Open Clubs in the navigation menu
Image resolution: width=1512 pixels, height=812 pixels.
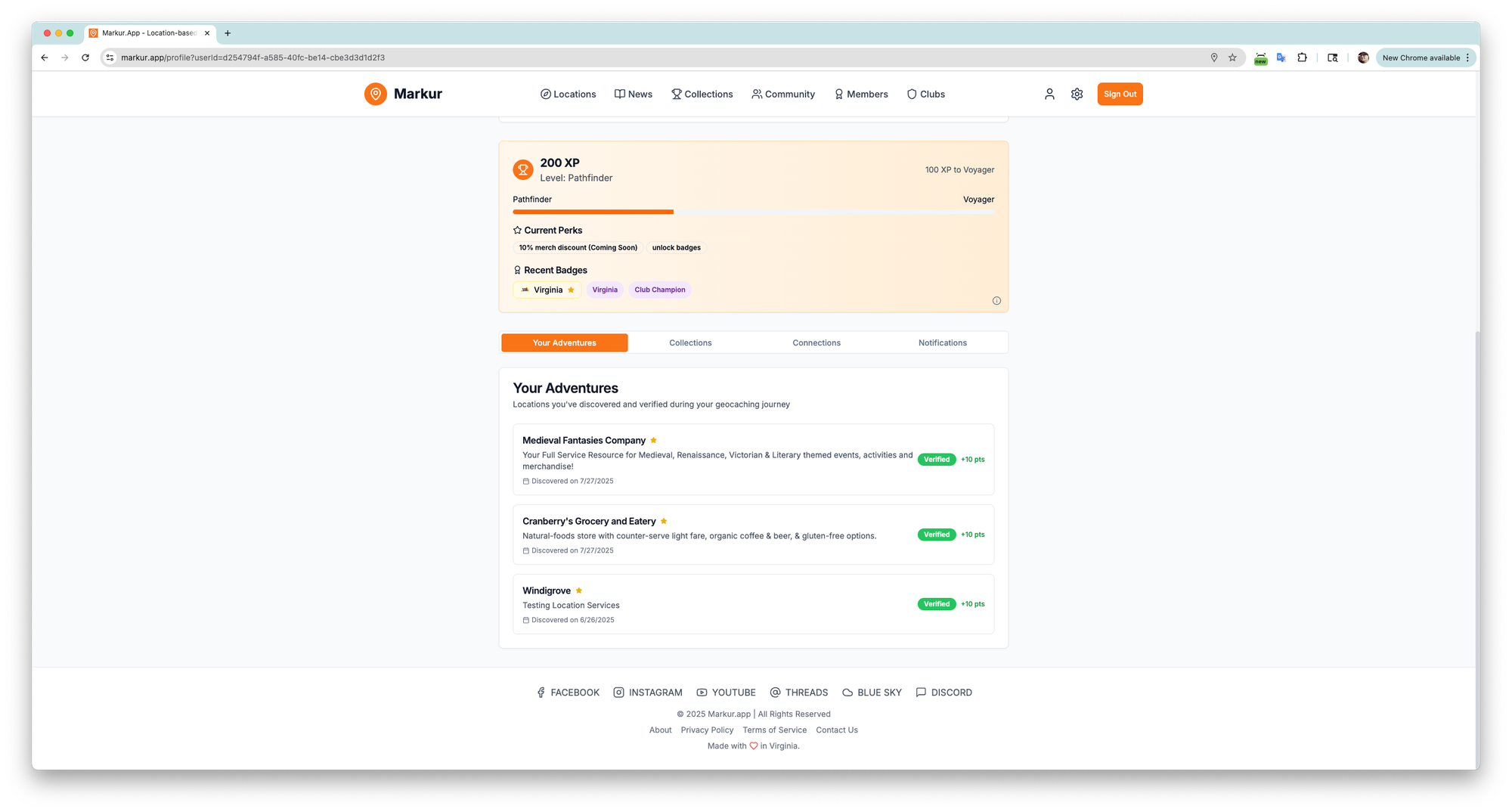[925, 94]
